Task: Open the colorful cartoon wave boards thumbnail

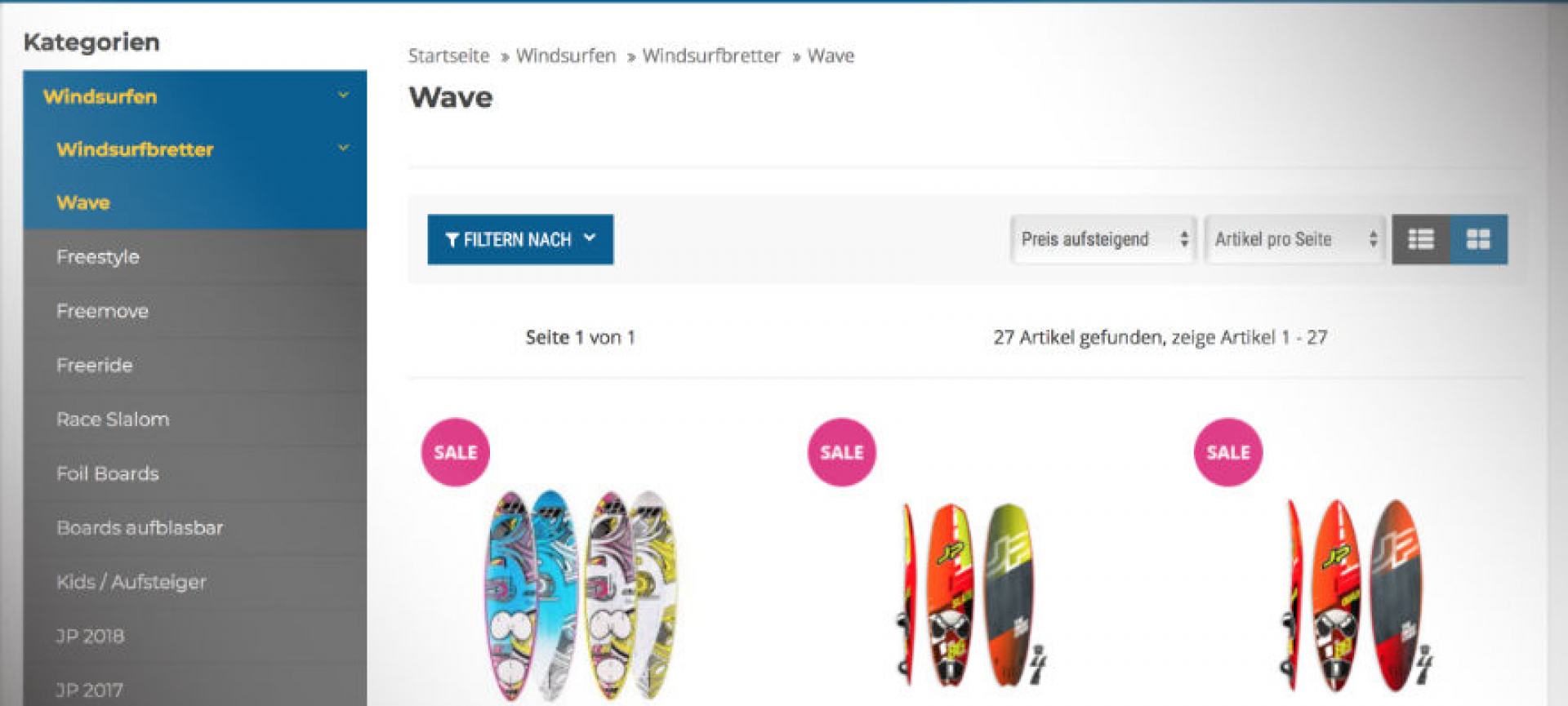Action: pos(582,596)
